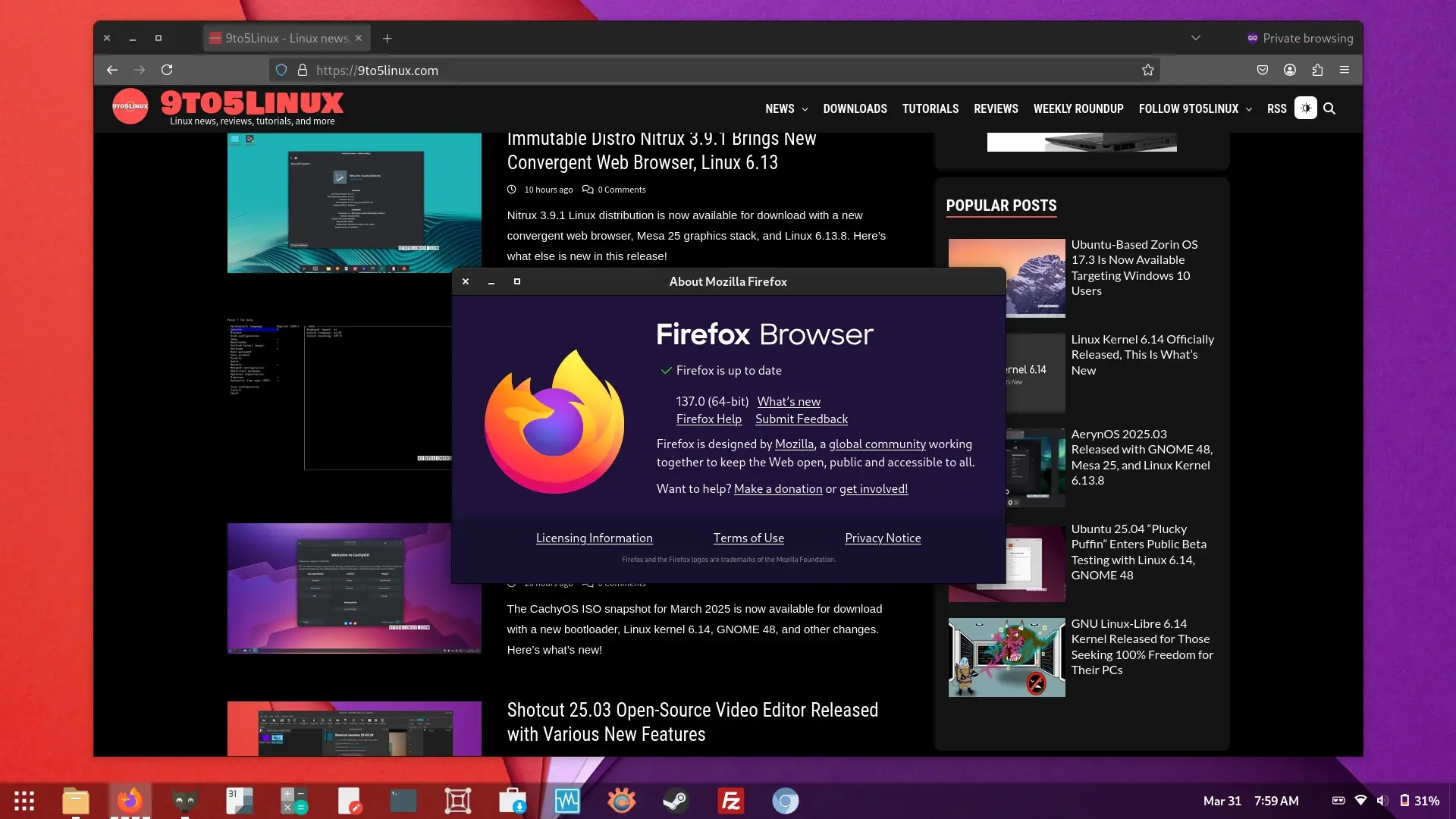Launch Steam from the dock
The width and height of the screenshot is (1456, 819).
(x=675, y=801)
